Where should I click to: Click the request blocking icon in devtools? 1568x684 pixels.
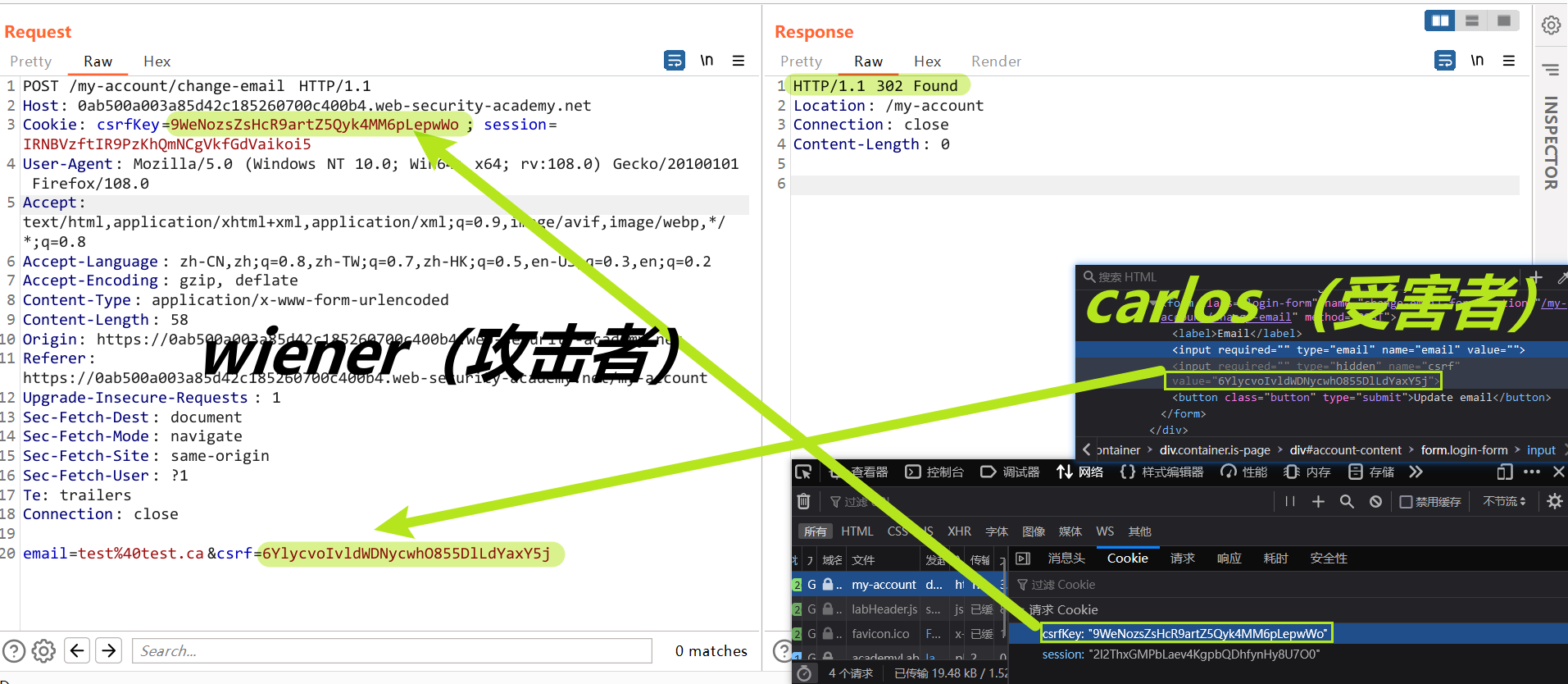click(x=1376, y=501)
